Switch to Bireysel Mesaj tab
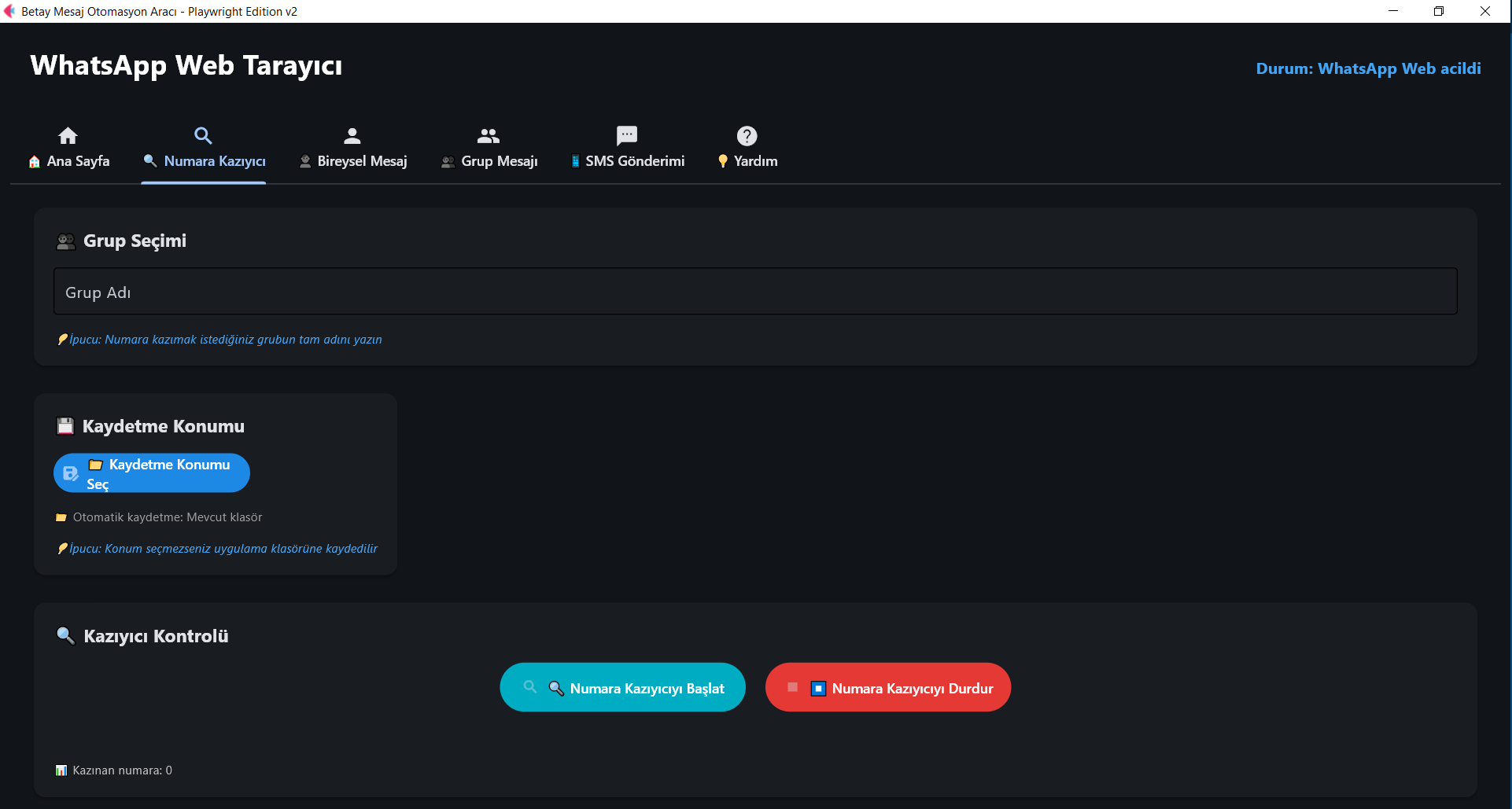This screenshot has width=1512, height=809. click(352, 148)
